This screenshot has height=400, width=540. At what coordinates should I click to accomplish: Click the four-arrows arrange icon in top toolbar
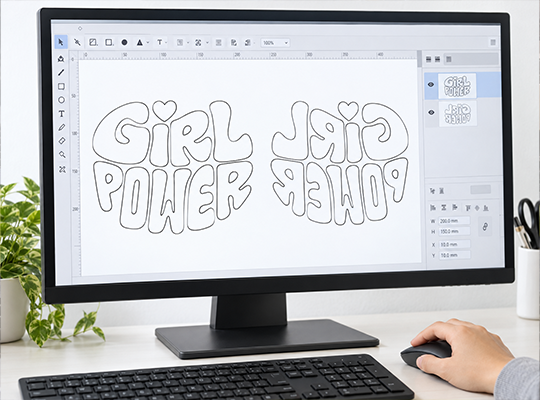click(x=198, y=42)
